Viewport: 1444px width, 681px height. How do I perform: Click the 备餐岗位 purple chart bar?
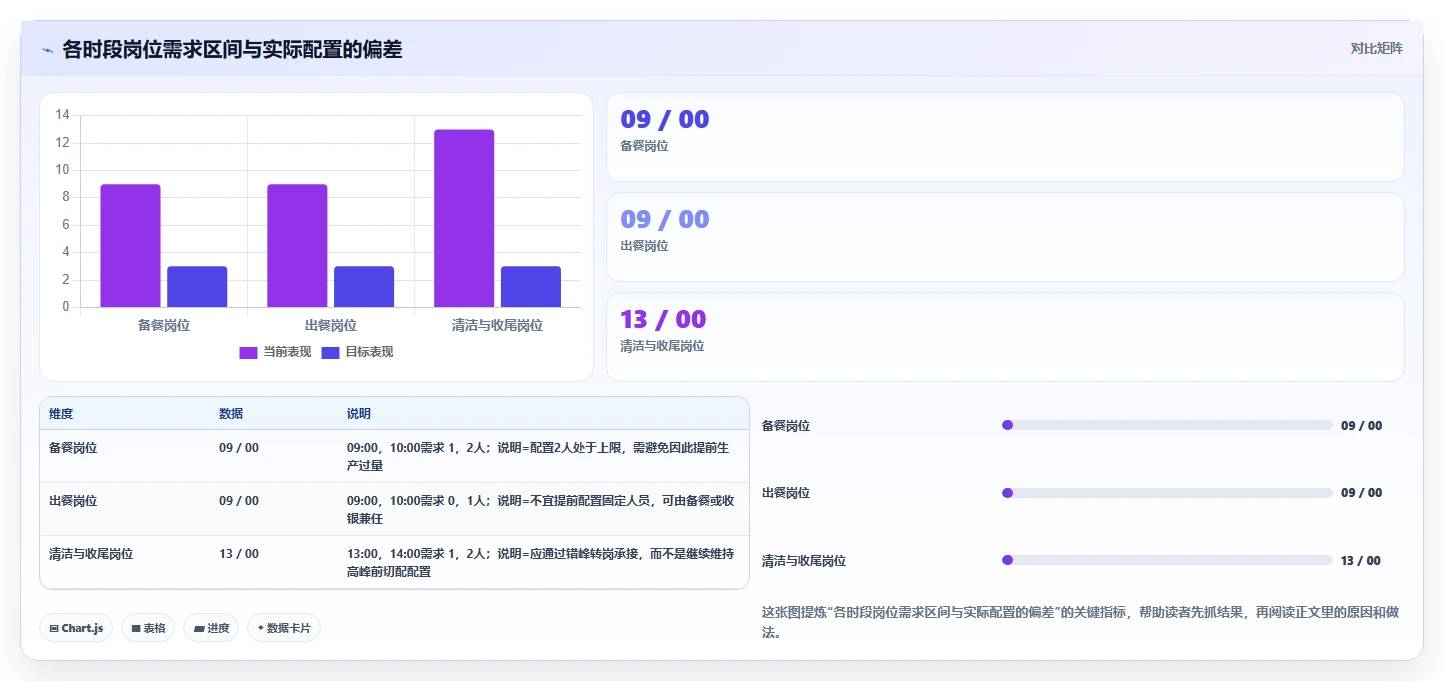coord(130,246)
